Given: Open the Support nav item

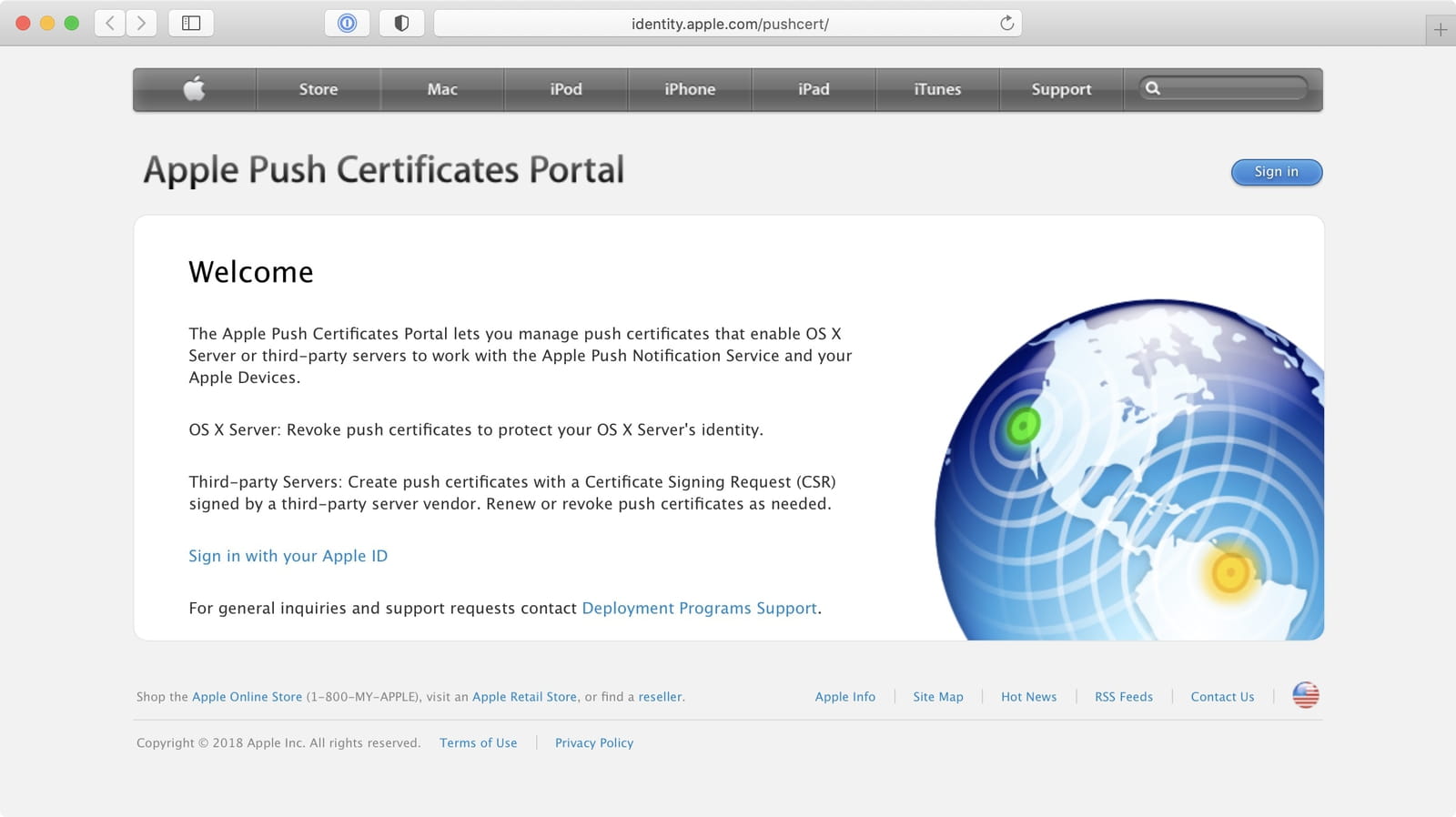Looking at the screenshot, I should [1061, 89].
